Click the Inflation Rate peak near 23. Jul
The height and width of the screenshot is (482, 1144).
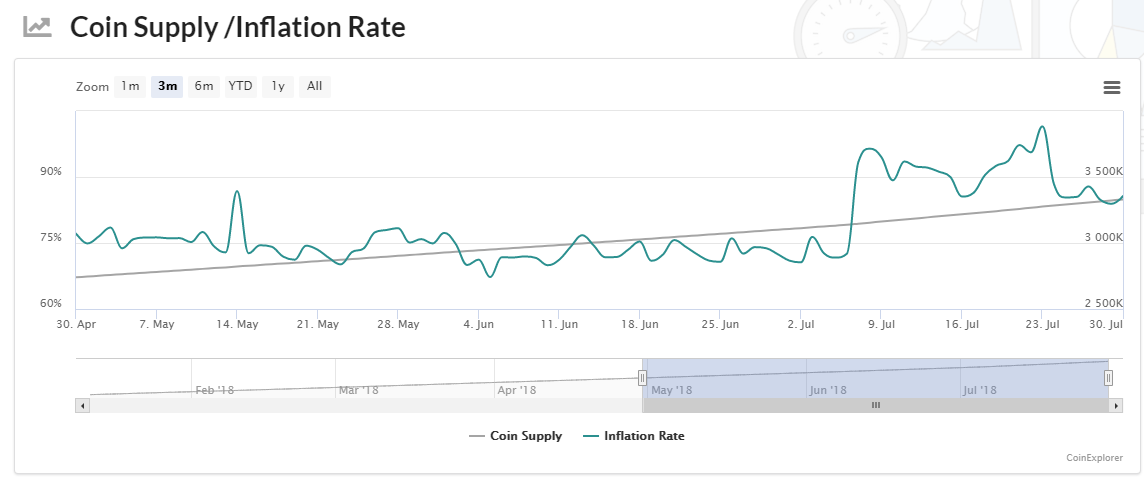click(x=1043, y=127)
